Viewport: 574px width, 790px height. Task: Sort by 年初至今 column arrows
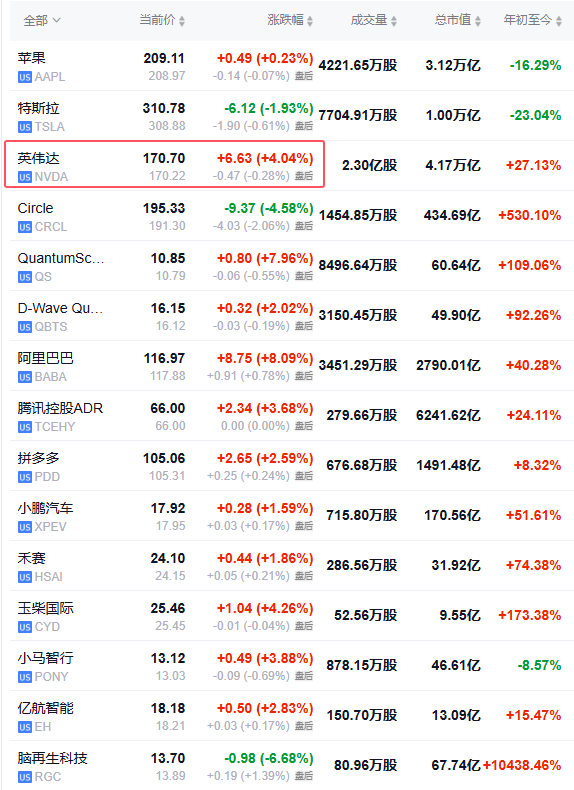pyautogui.click(x=559, y=21)
